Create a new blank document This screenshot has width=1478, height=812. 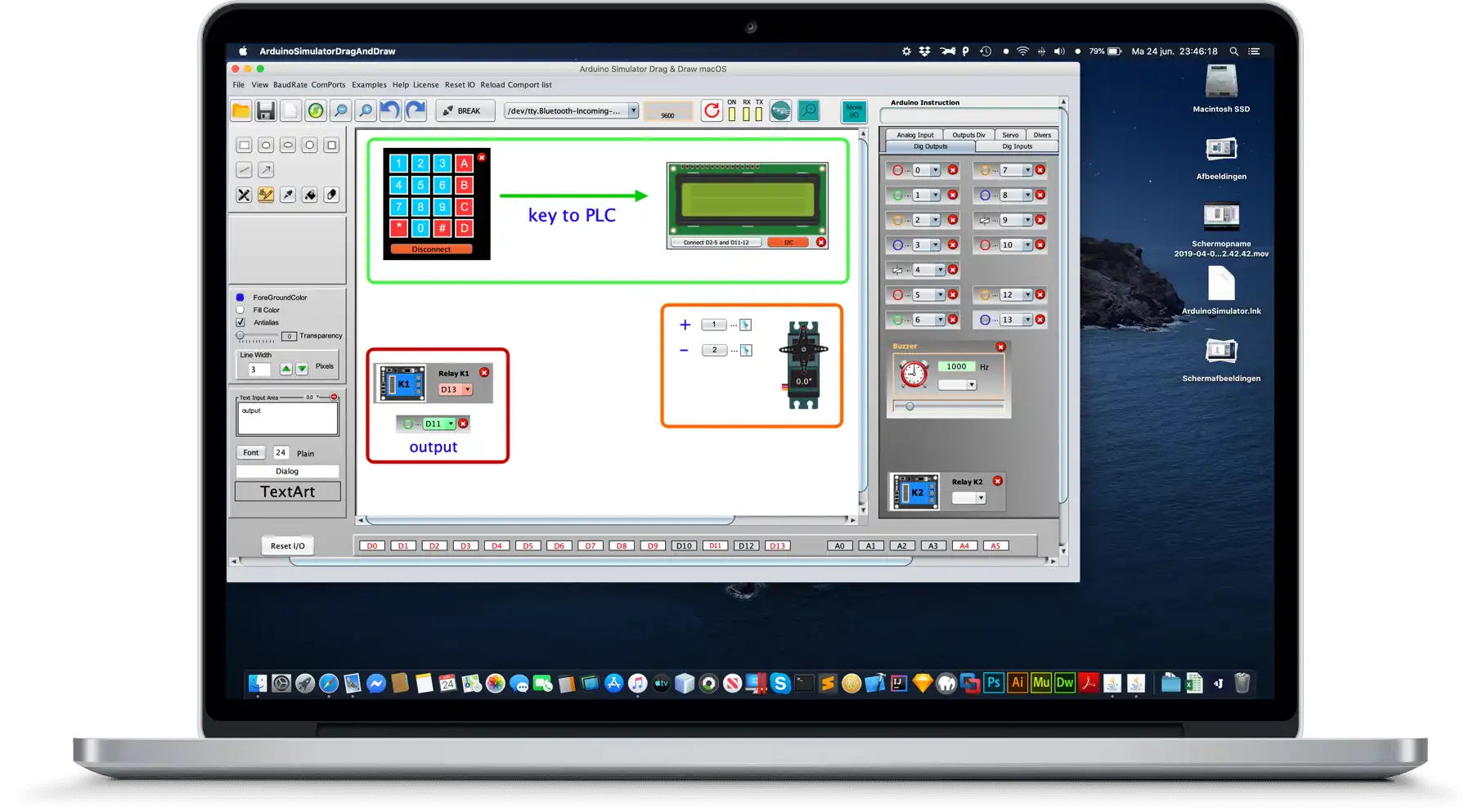[290, 110]
